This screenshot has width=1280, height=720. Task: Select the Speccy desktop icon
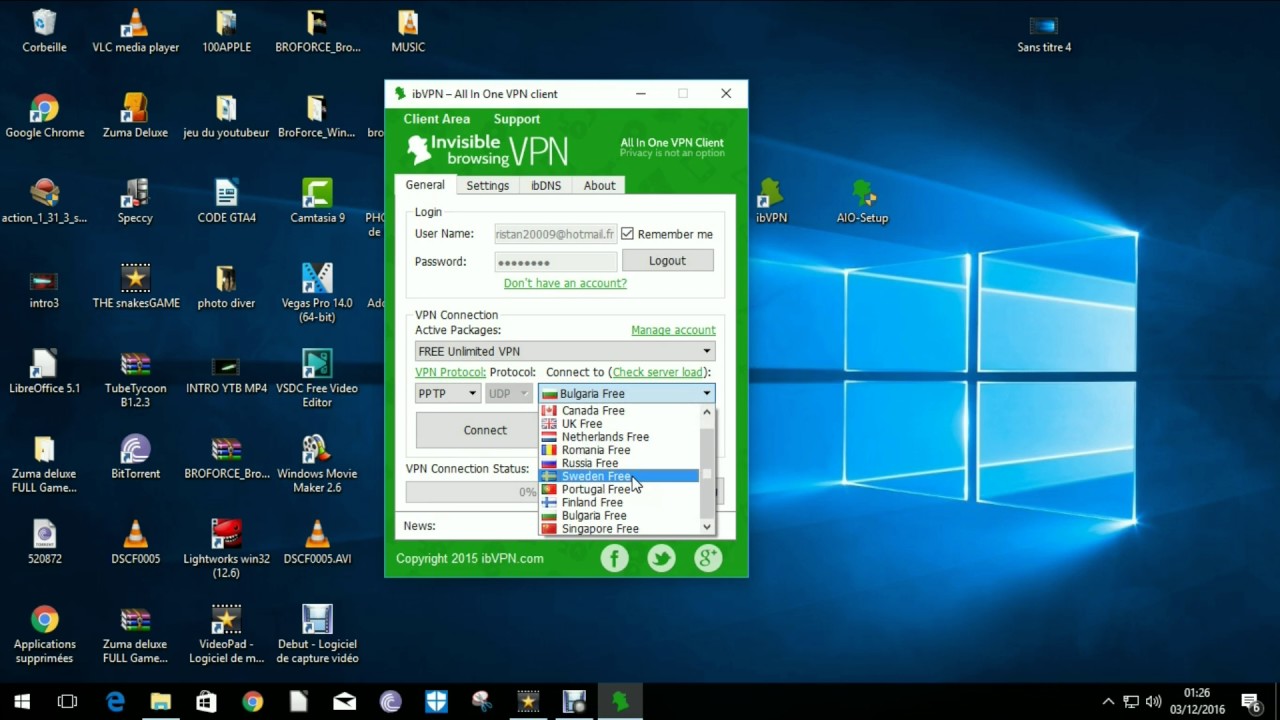tap(135, 201)
